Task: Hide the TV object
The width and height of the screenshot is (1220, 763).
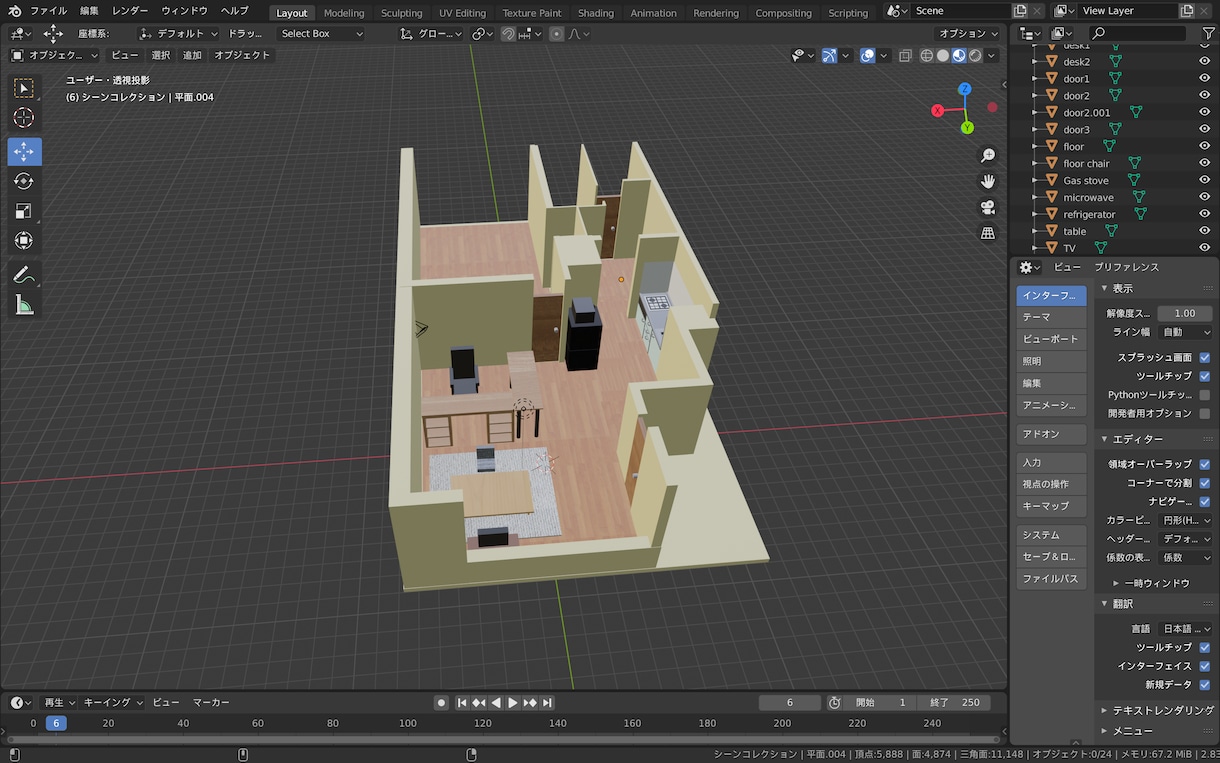Action: click(x=1204, y=248)
